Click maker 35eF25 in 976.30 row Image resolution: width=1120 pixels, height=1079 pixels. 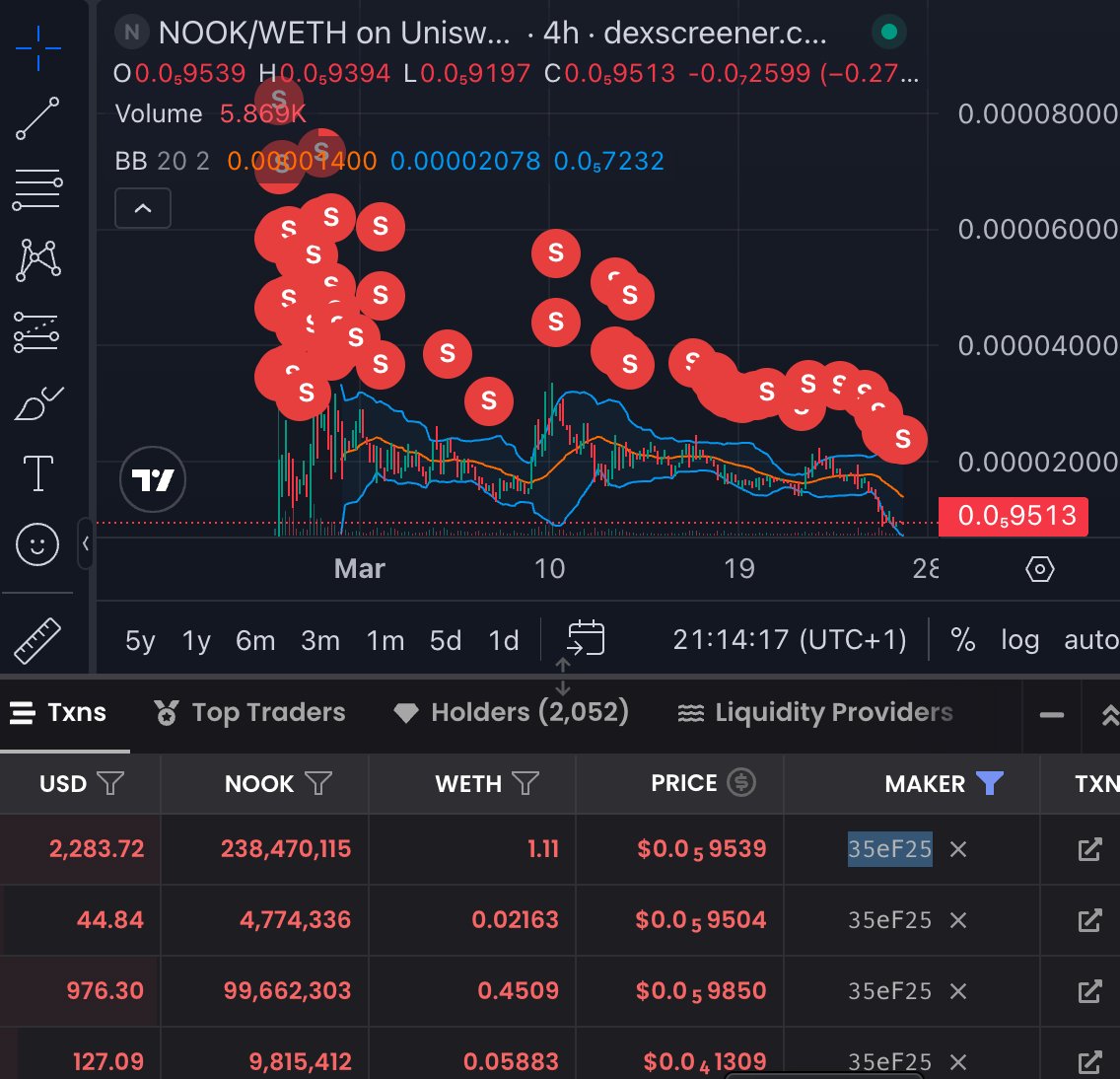(x=890, y=991)
